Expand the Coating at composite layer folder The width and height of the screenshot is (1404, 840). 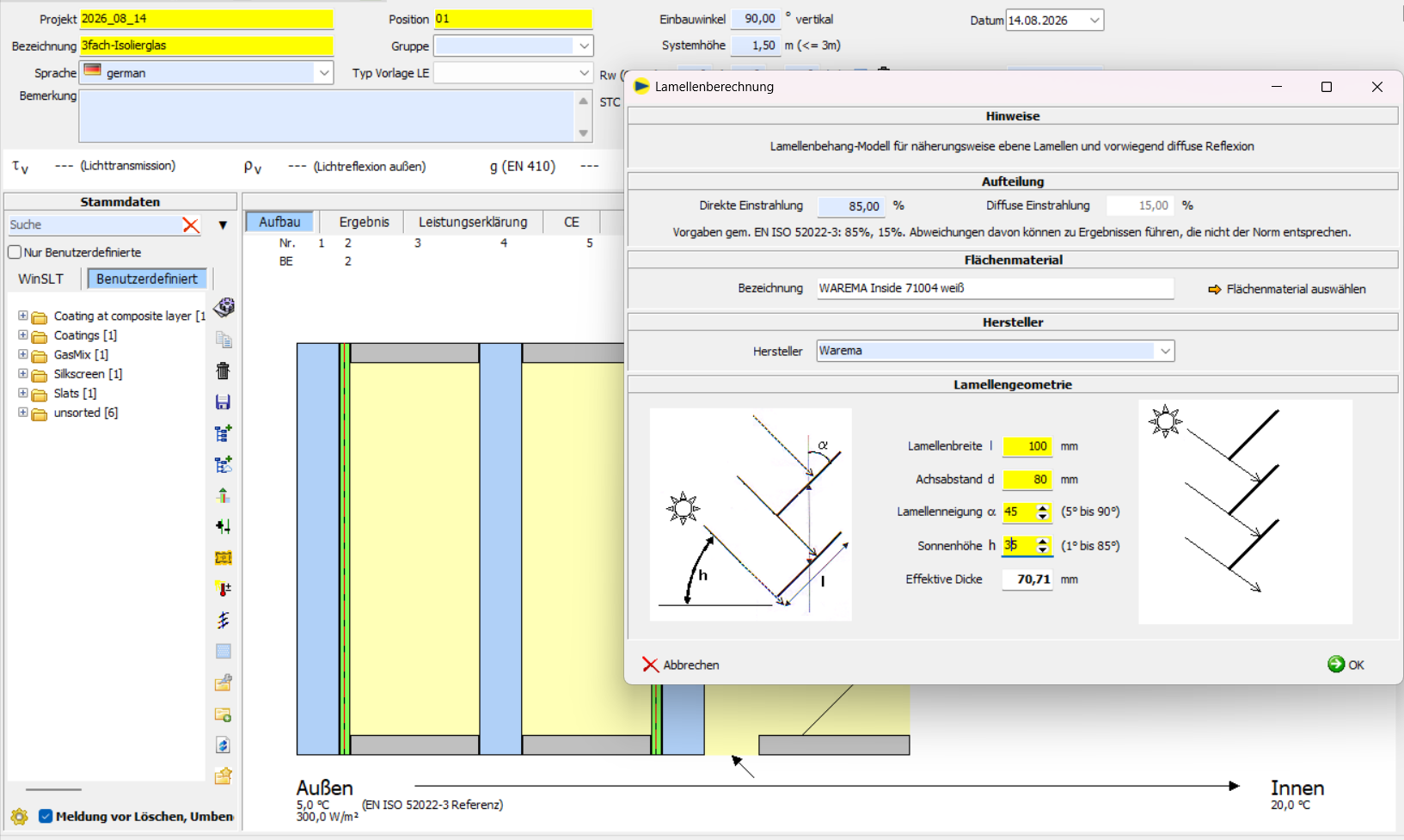pyautogui.click(x=23, y=316)
